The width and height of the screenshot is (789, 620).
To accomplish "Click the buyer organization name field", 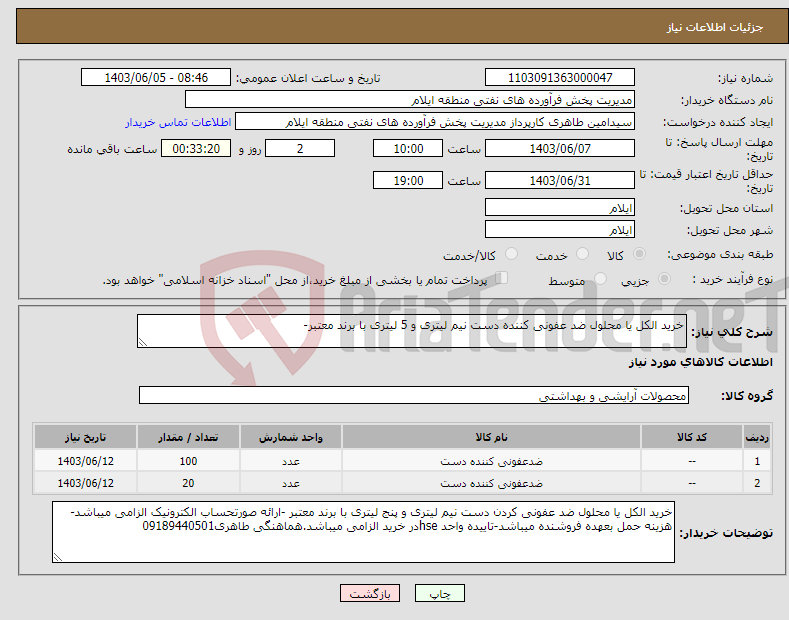I will point(410,100).
